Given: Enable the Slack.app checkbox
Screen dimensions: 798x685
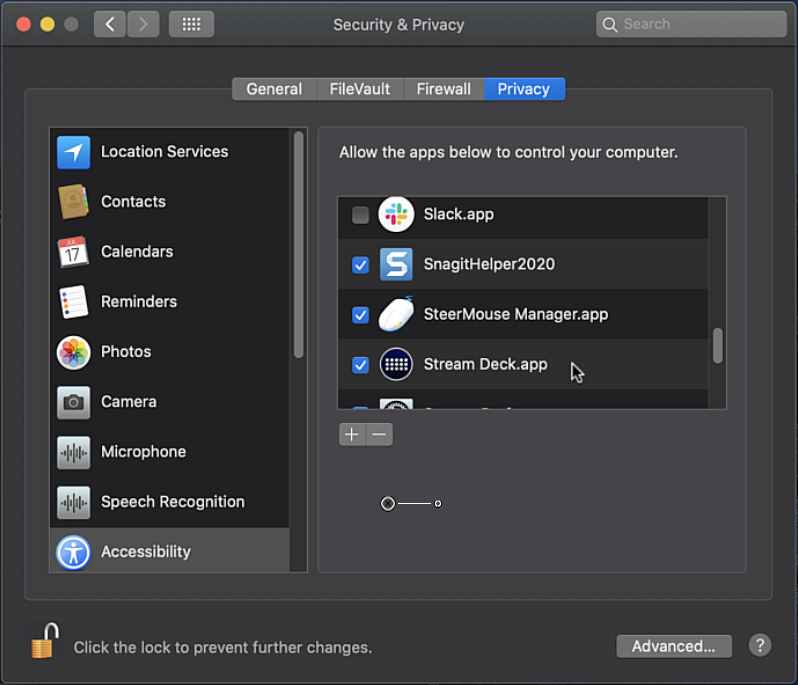Looking at the screenshot, I should pyautogui.click(x=360, y=215).
